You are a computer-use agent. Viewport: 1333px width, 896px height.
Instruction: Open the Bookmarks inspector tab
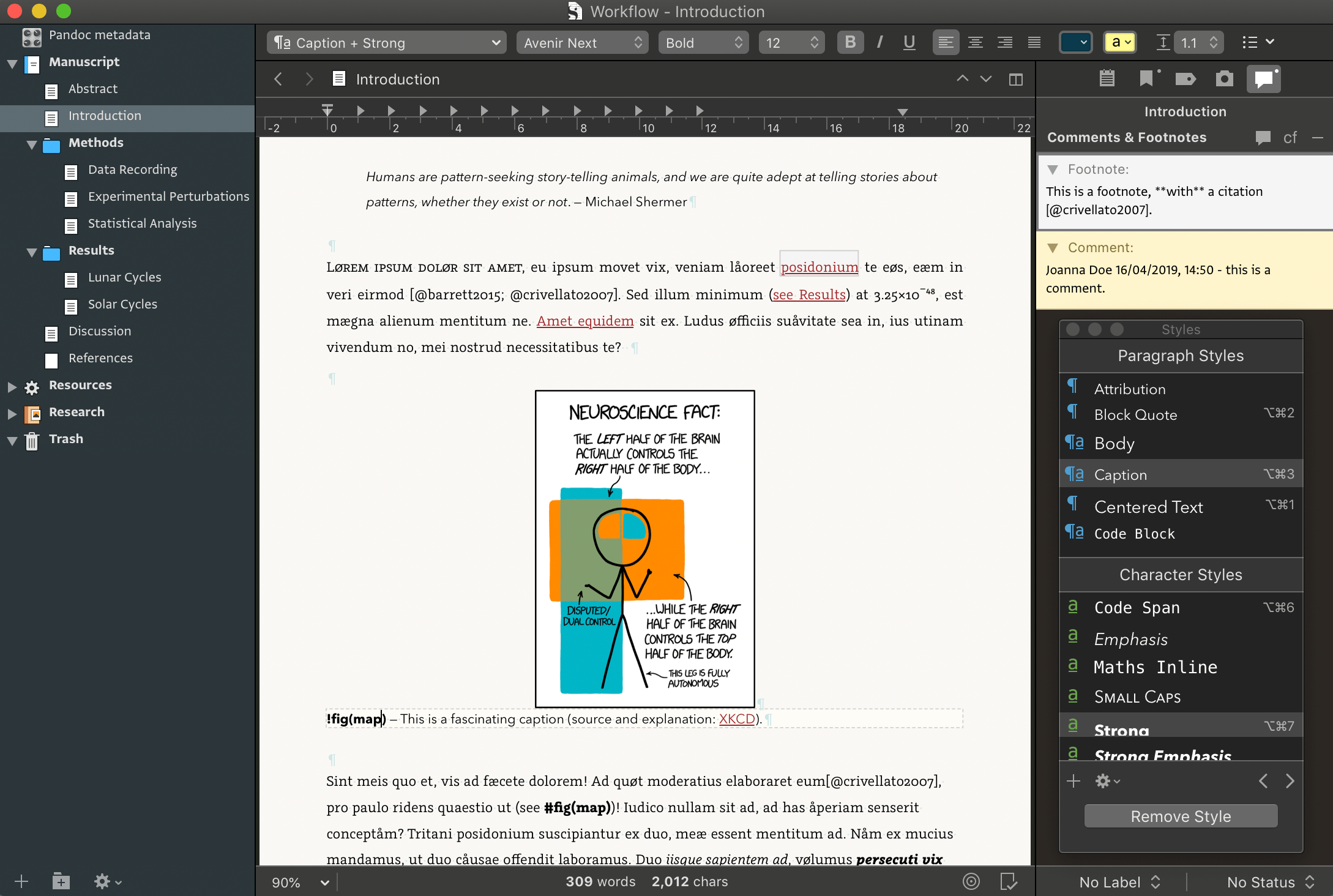click(x=1146, y=79)
